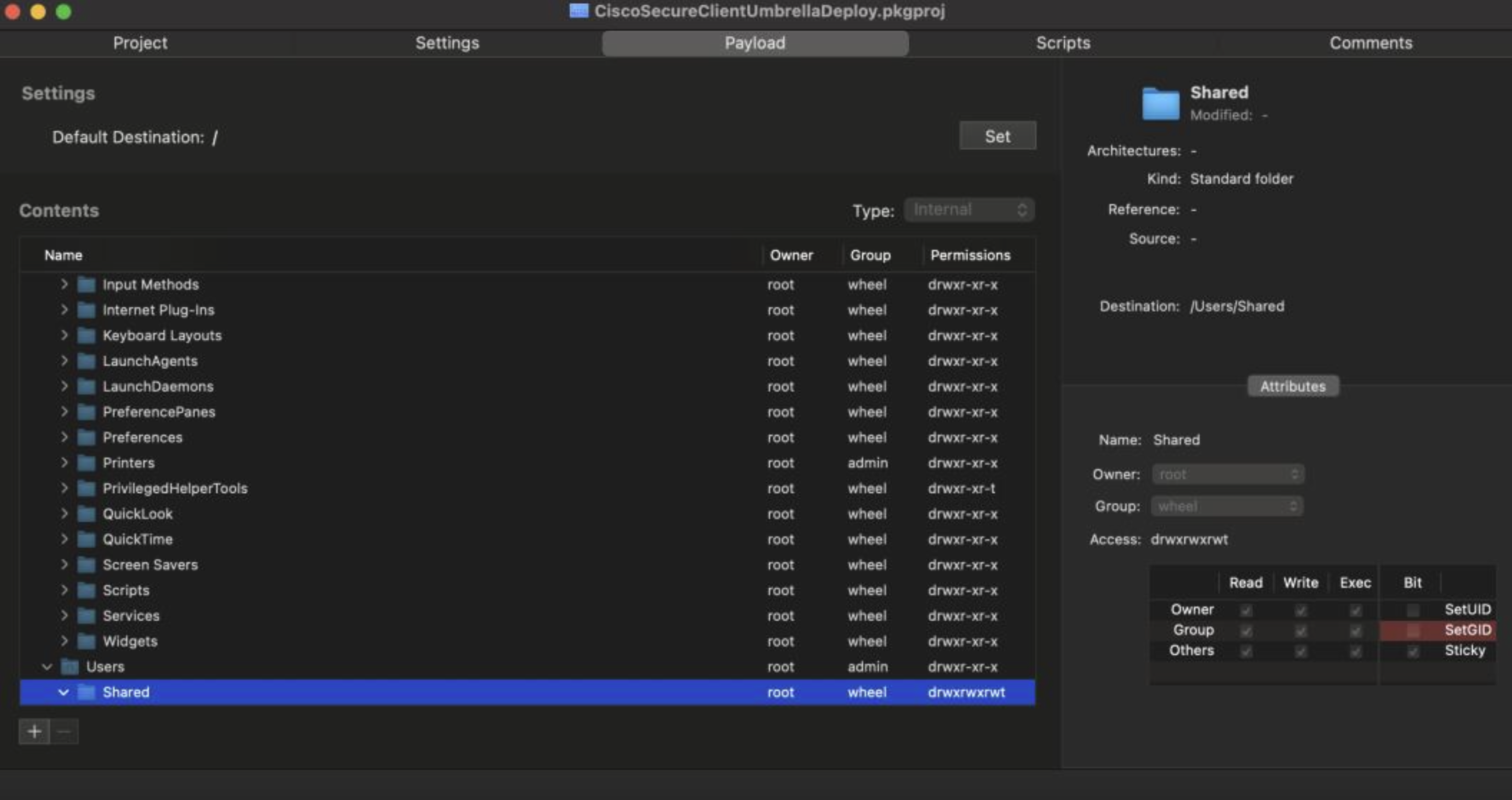Image resolution: width=1512 pixels, height=800 pixels.
Task: Click the drwxr-xr-t permissions of PrivilegedHelperTools
Action: point(961,488)
